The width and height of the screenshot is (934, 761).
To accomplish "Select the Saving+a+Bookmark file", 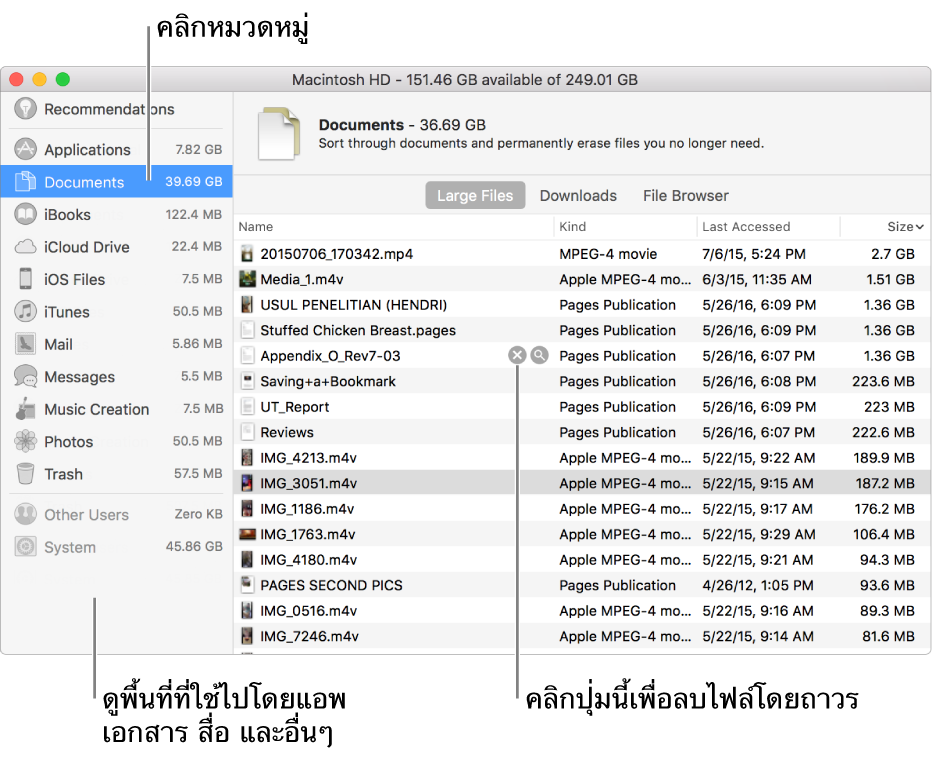I will tap(328, 381).
